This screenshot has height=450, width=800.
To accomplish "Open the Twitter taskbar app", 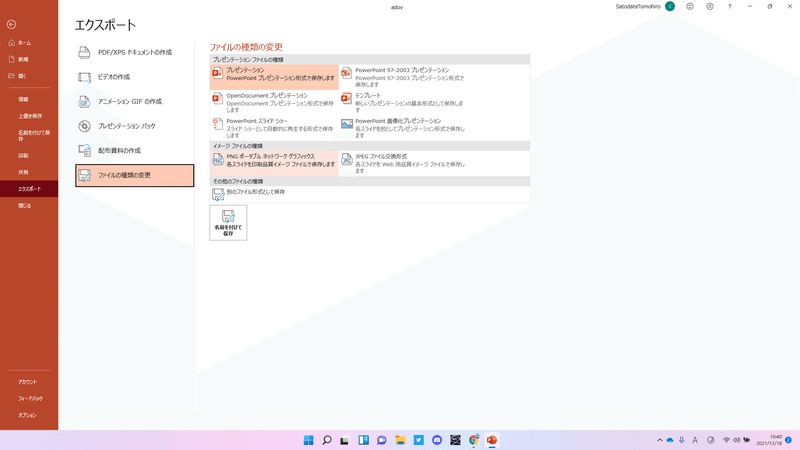I will [418, 440].
